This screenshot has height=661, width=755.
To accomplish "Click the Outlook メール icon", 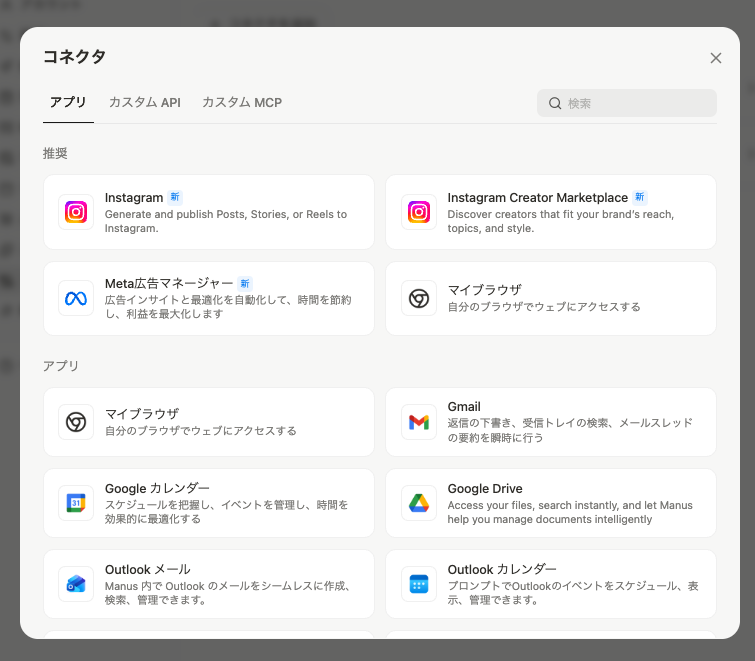I will pyautogui.click(x=76, y=584).
